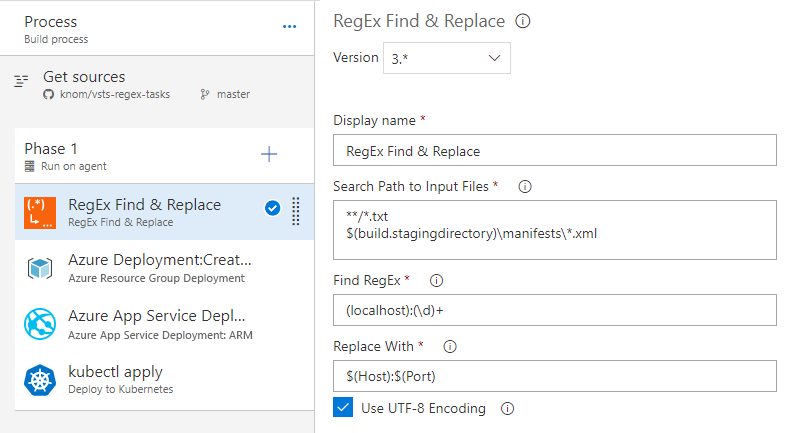Click the Azure Resource Group Deployment icon
Screen dimensions: 792x433
pos(39,268)
